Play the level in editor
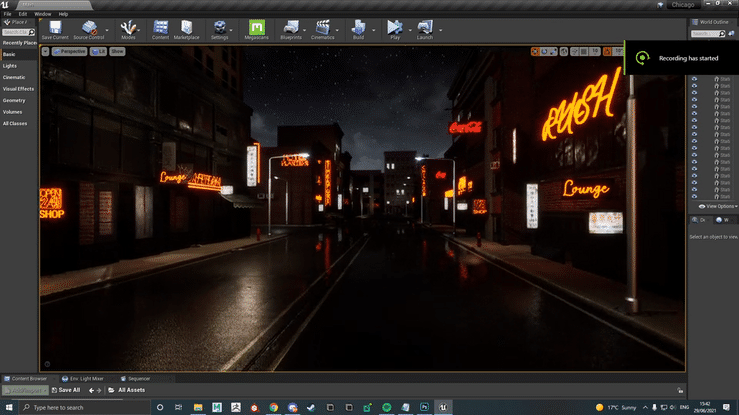The width and height of the screenshot is (739, 415). pos(395,30)
